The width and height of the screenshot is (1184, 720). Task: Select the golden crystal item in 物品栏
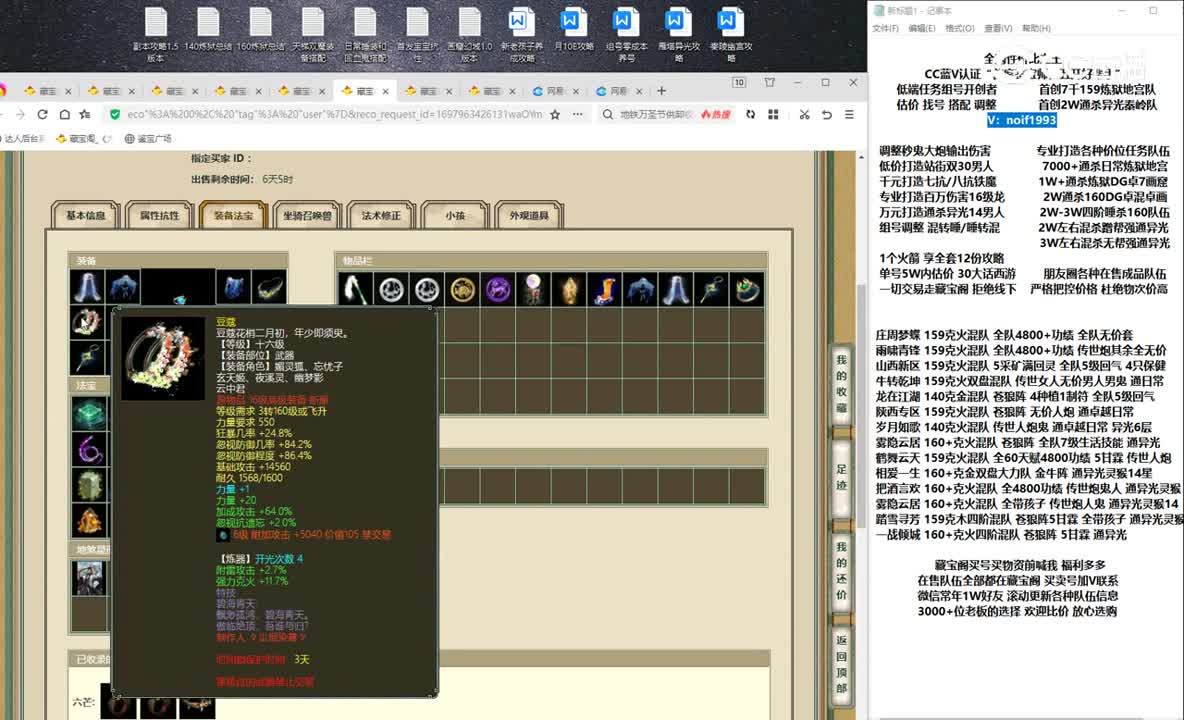tap(569, 289)
